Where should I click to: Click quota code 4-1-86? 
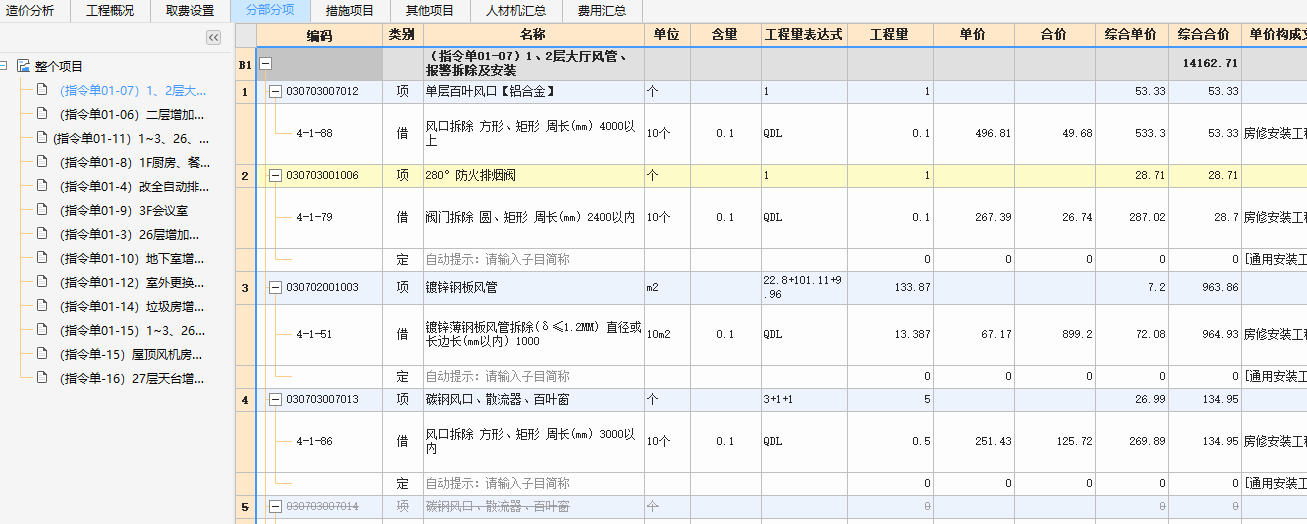coord(314,441)
